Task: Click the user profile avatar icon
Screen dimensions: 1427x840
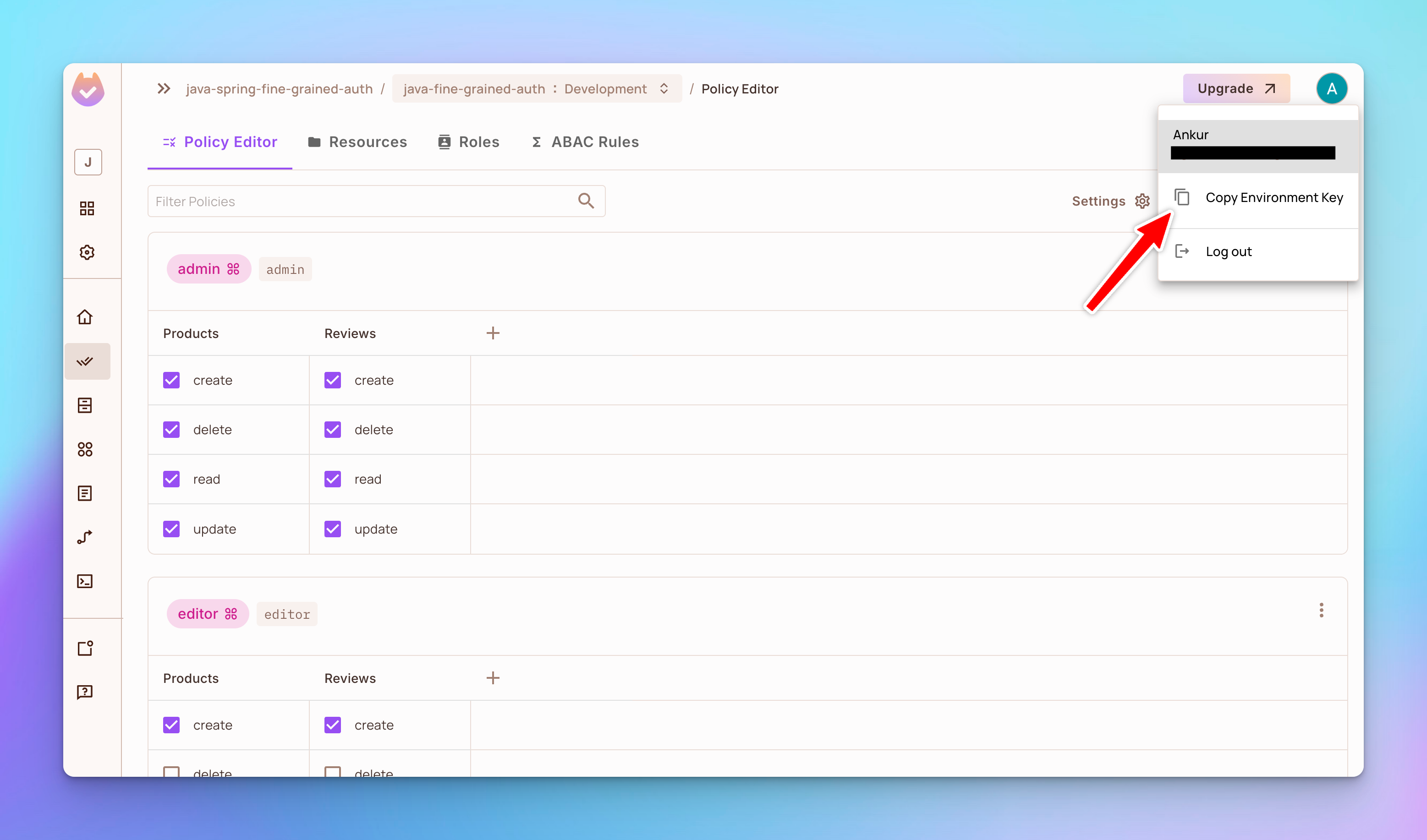Action: pos(1331,88)
